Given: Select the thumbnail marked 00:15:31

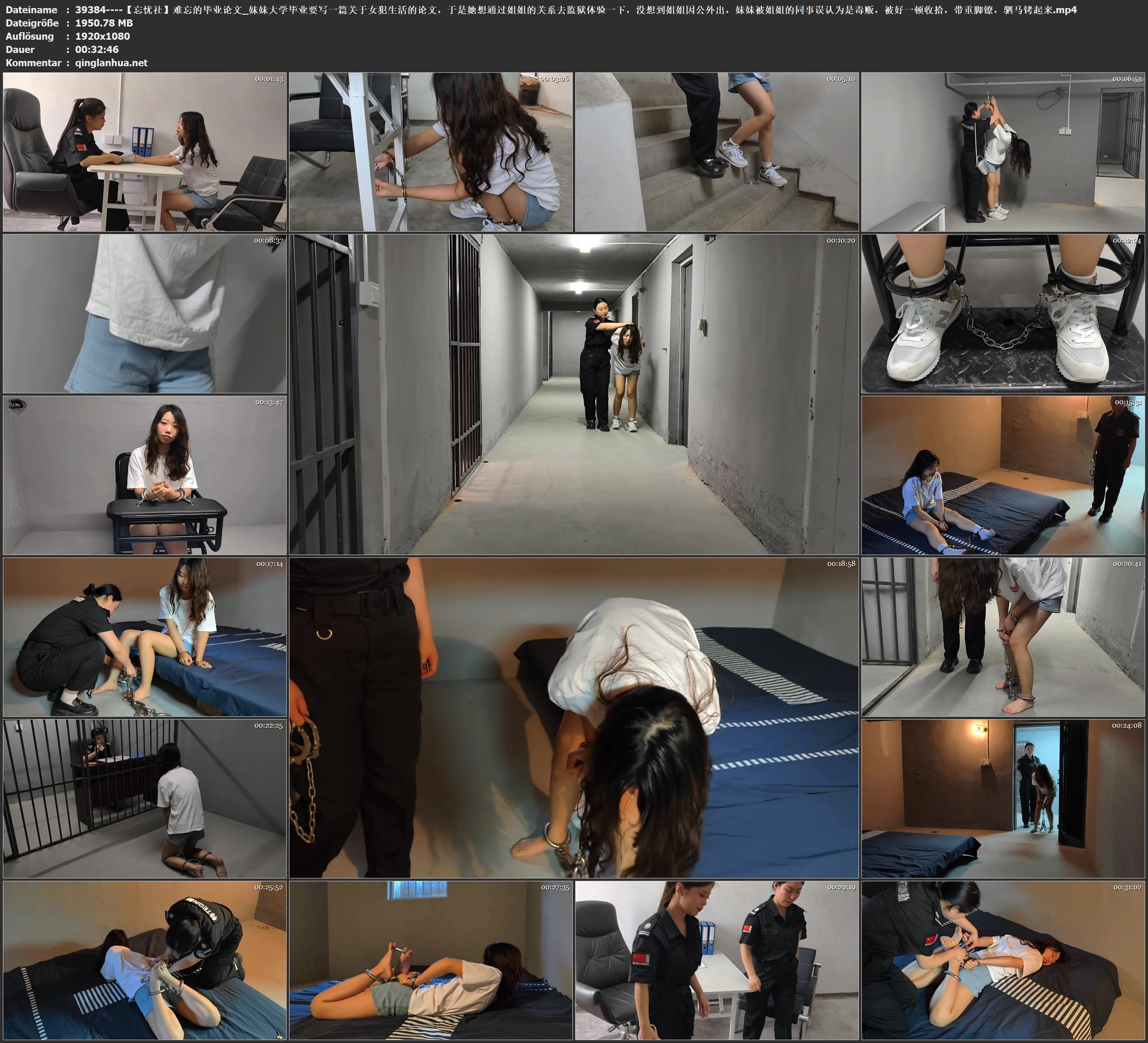Looking at the screenshot, I should (1003, 475).
